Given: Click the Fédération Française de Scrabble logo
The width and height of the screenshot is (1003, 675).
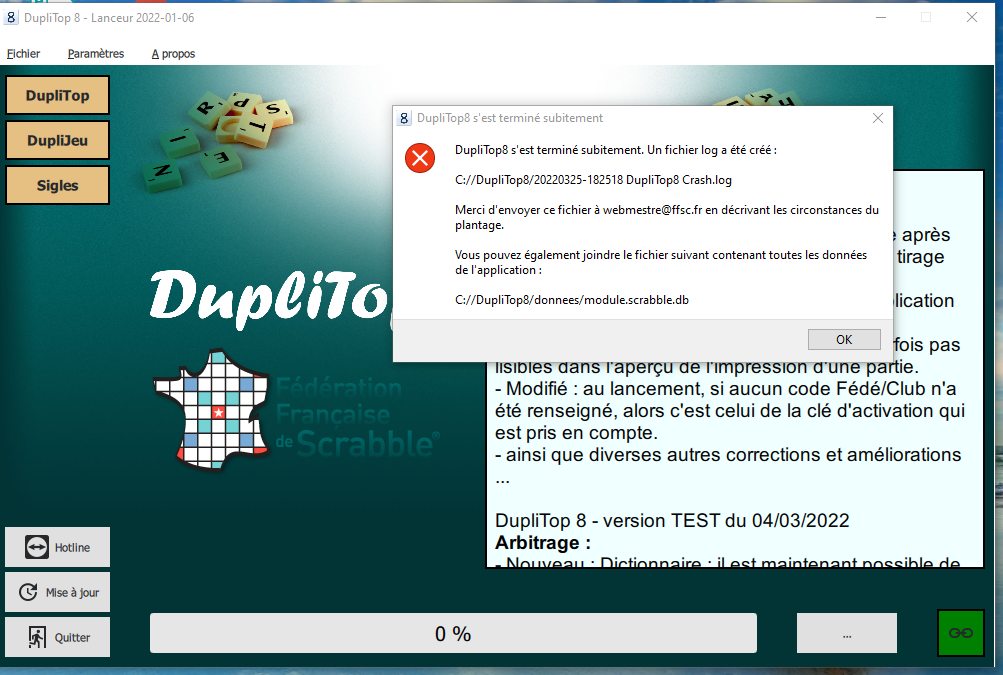Looking at the screenshot, I should point(296,409).
